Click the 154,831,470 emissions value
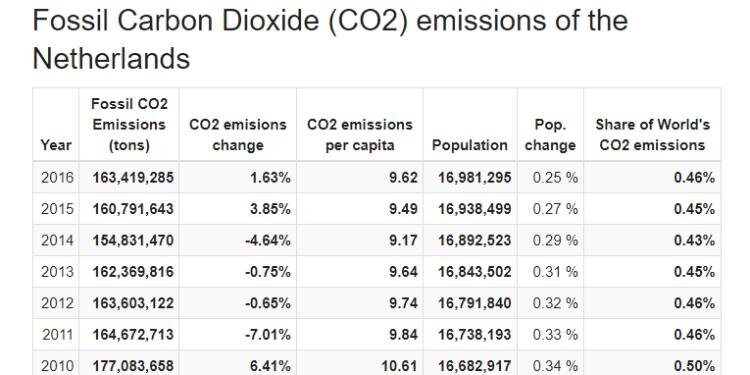The height and width of the screenshot is (375, 750). (x=133, y=240)
